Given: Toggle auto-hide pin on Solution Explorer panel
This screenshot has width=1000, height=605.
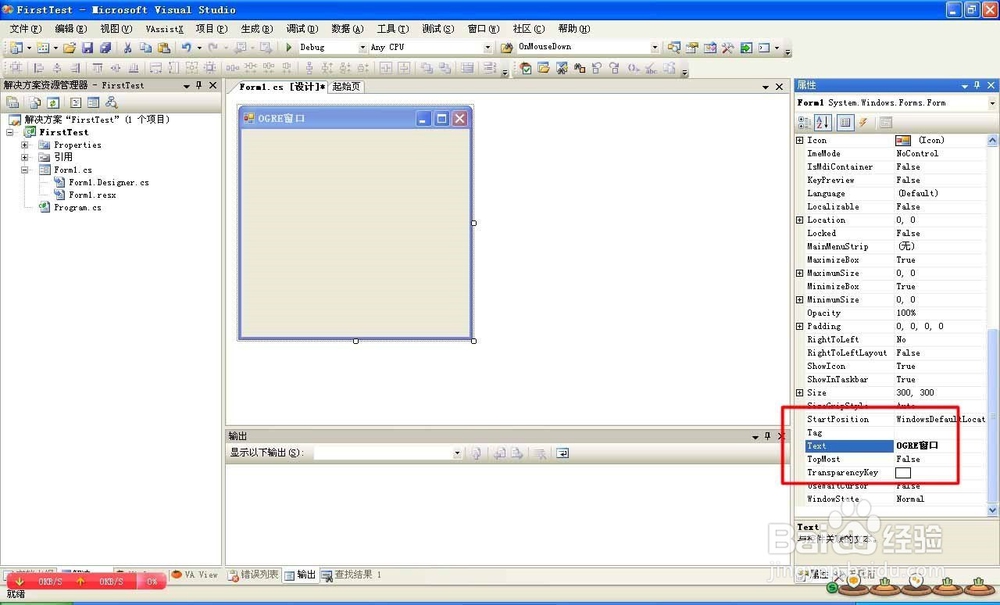Looking at the screenshot, I should [199, 85].
